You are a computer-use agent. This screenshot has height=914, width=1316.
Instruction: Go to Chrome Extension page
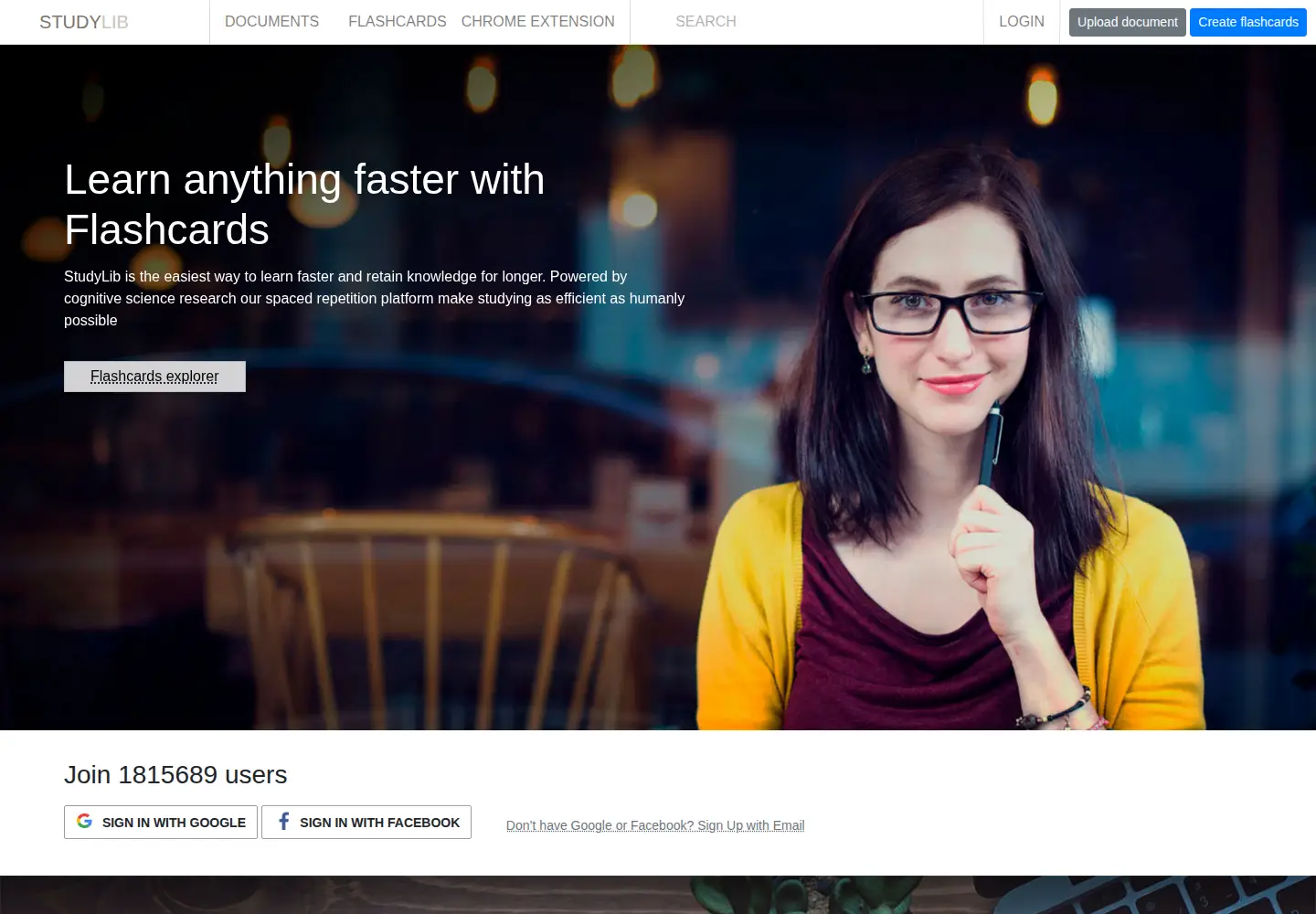click(x=537, y=21)
